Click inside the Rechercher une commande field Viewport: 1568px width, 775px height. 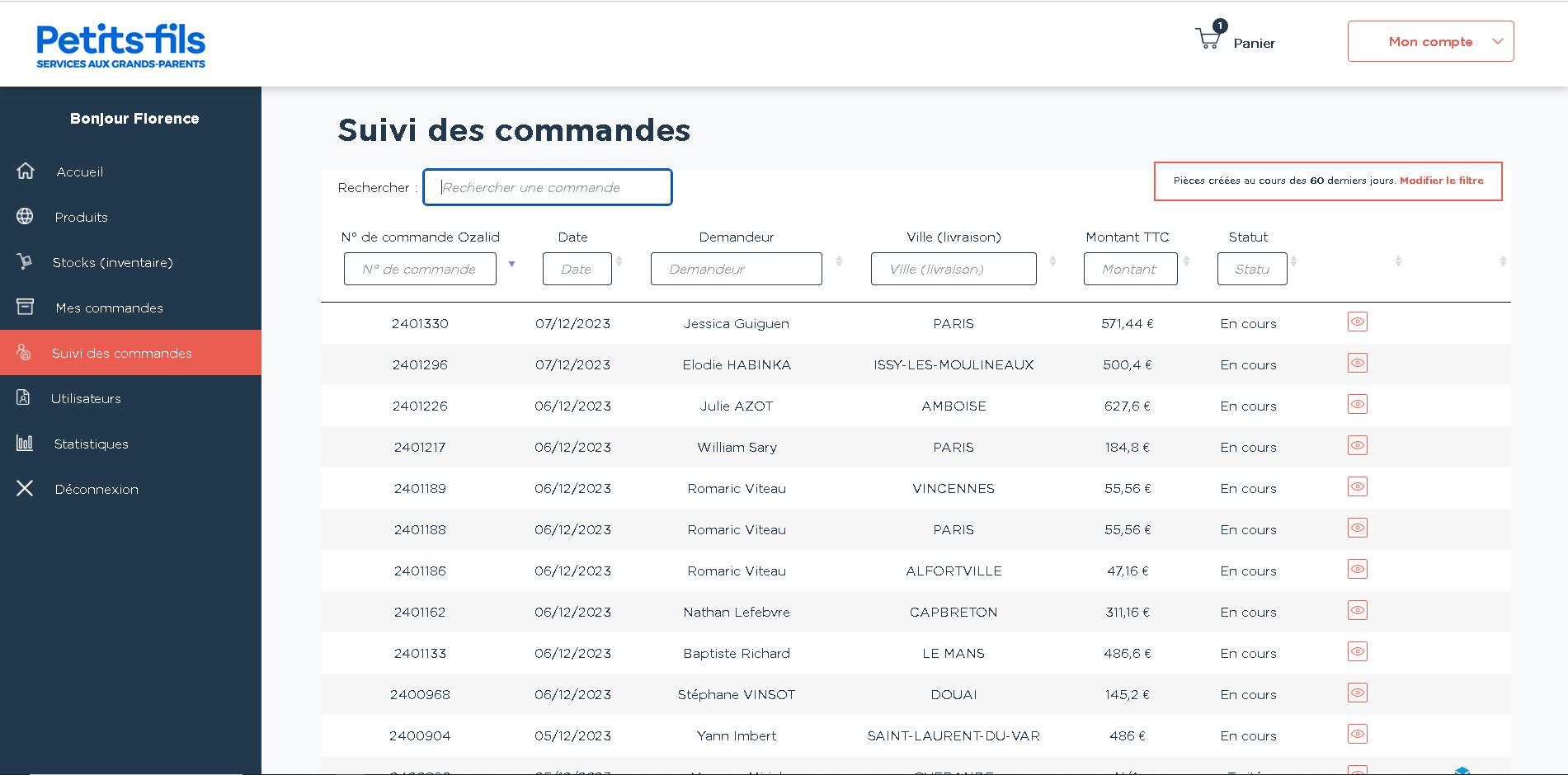point(547,187)
